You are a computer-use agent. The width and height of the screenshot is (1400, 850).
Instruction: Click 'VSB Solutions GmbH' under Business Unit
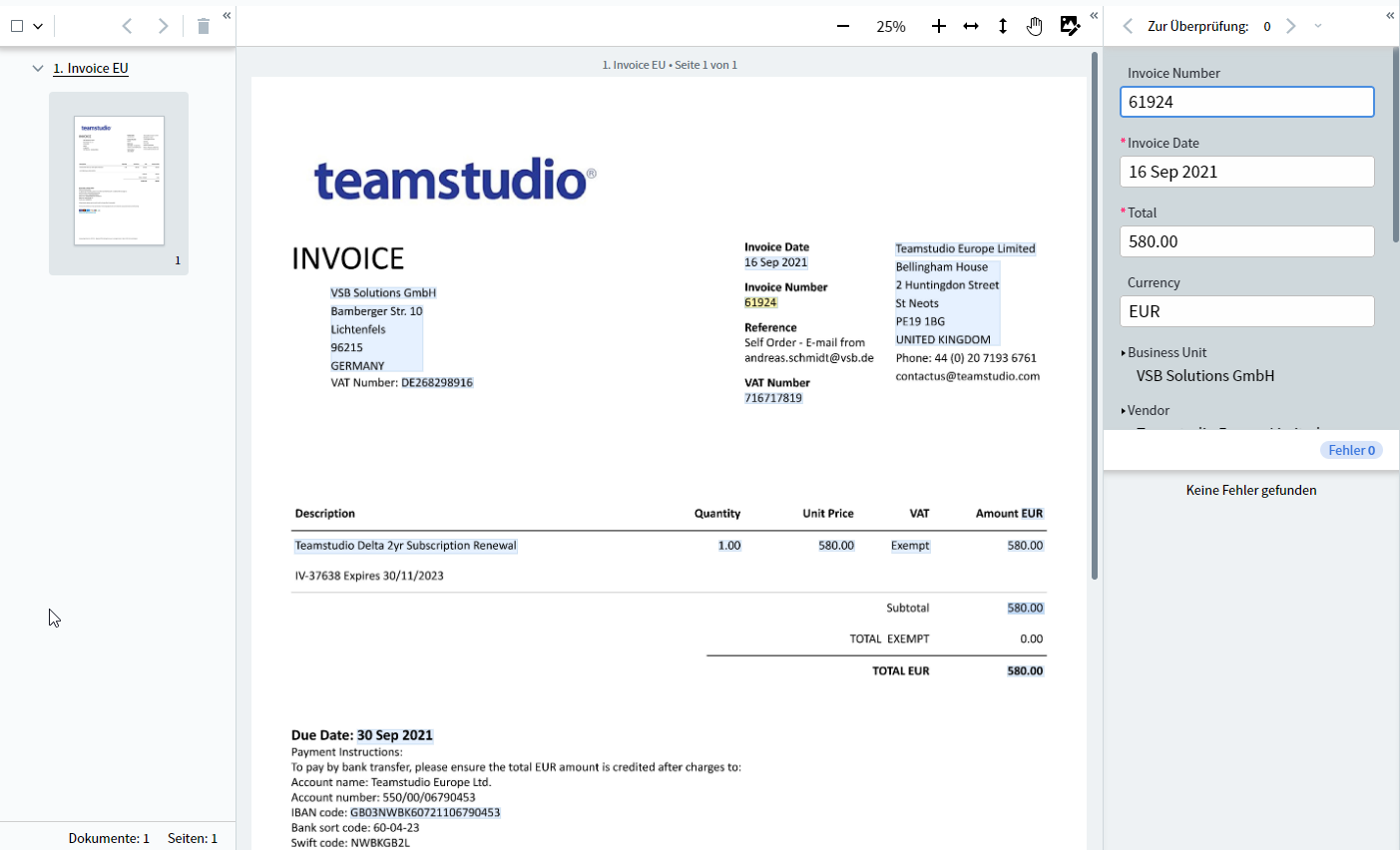(x=1205, y=376)
